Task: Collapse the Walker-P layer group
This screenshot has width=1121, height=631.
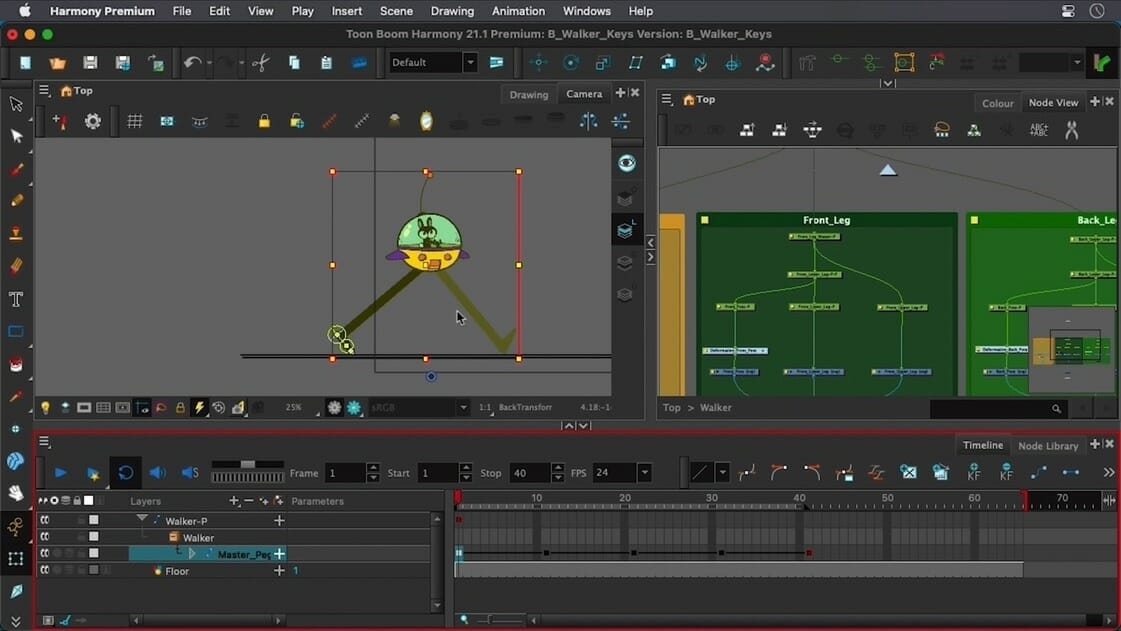Action: pos(143,520)
